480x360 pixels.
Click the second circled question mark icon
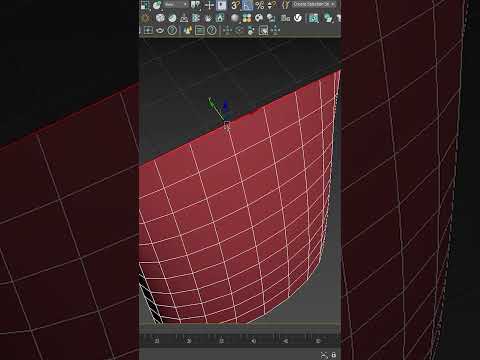point(212,30)
